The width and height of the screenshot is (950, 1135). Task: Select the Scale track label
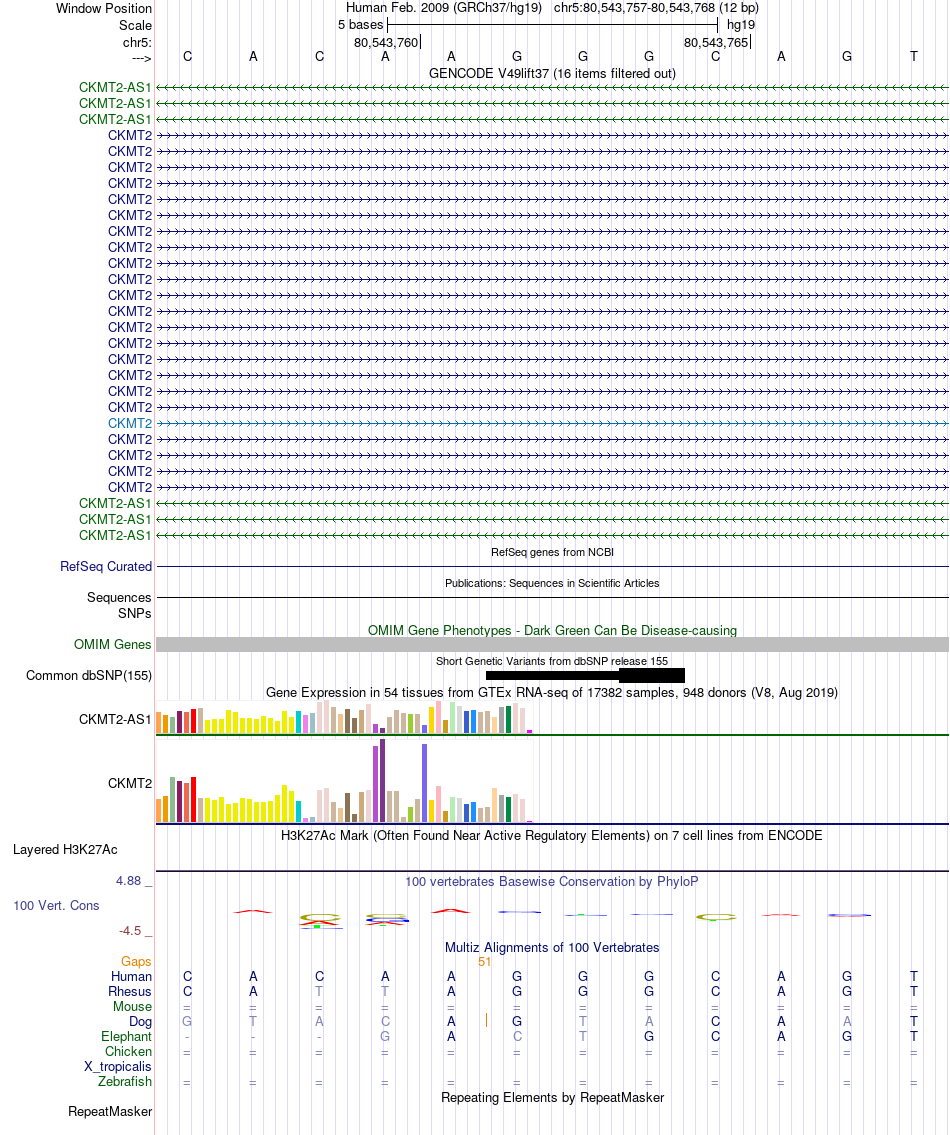(x=135, y=25)
